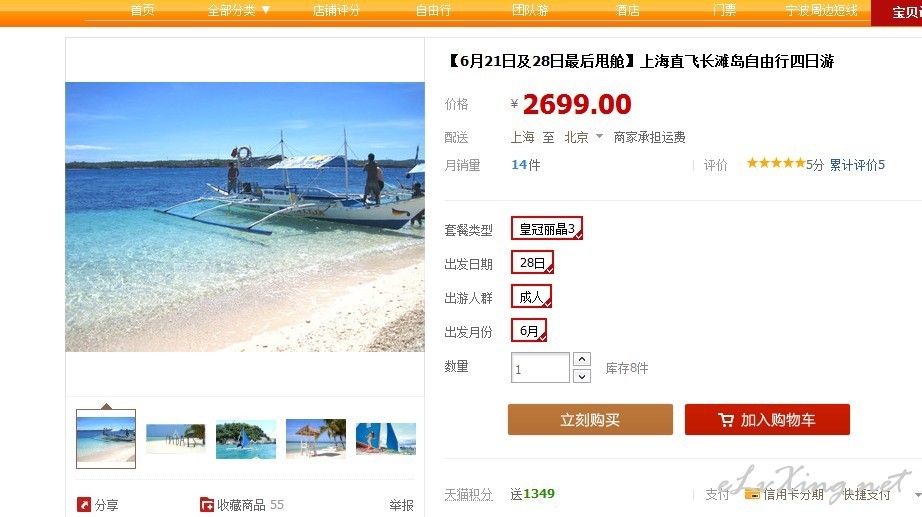Viewport: 922px width, 517px height.
Task: Decrease quantity with the down arrow
Action: point(582,376)
